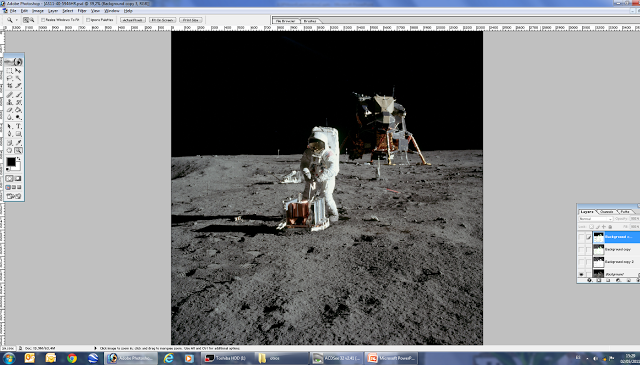The image size is (640, 365).
Task: Click Actual Pixels button
Action: pyautogui.click(x=133, y=20)
